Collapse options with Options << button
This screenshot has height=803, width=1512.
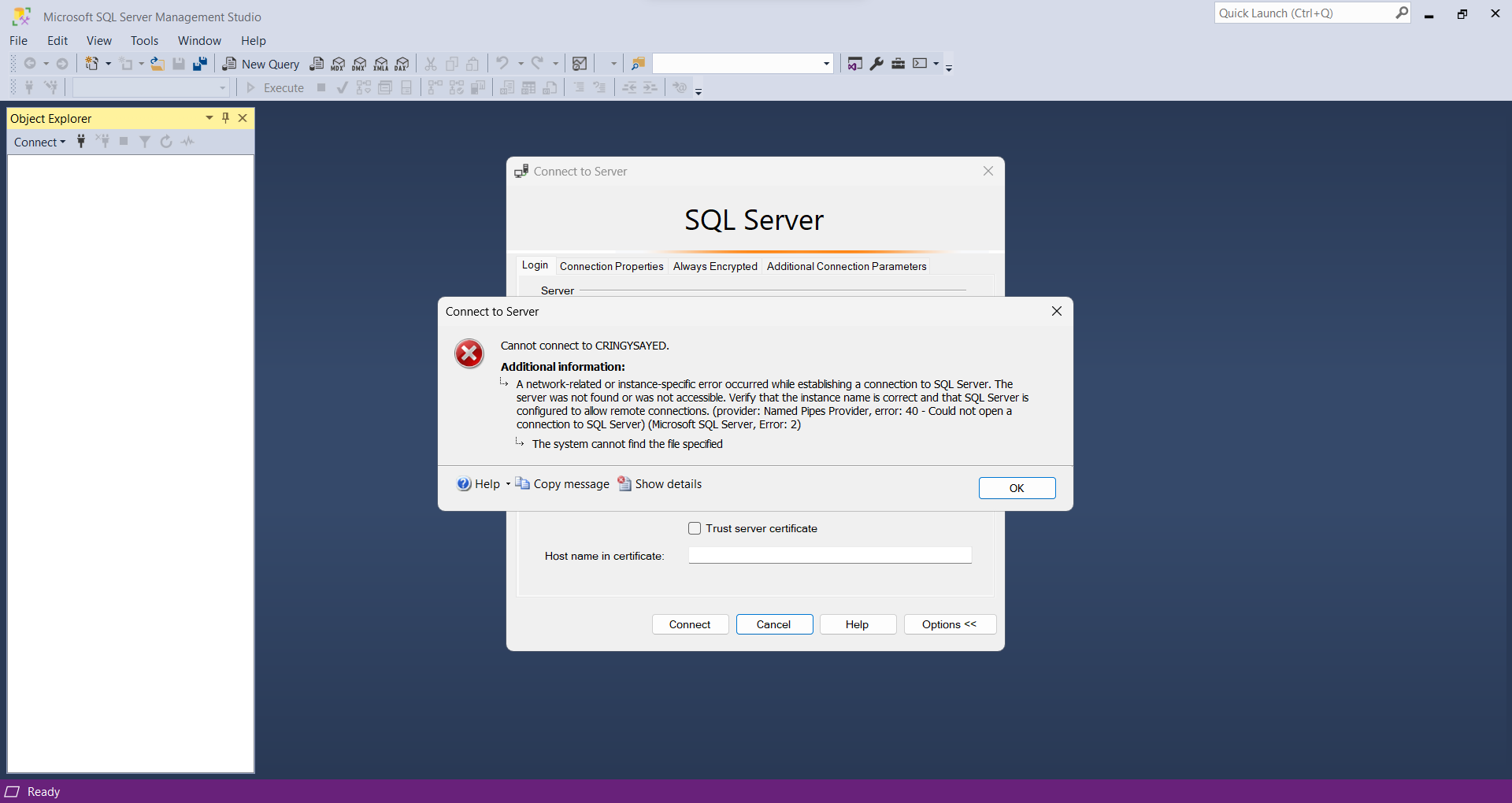pos(950,624)
